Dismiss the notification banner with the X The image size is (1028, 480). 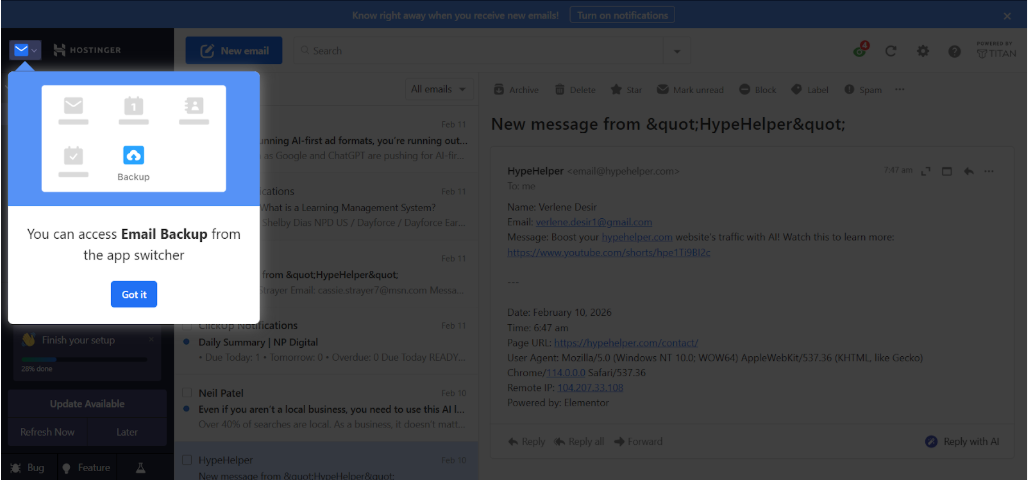(1008, 16)
